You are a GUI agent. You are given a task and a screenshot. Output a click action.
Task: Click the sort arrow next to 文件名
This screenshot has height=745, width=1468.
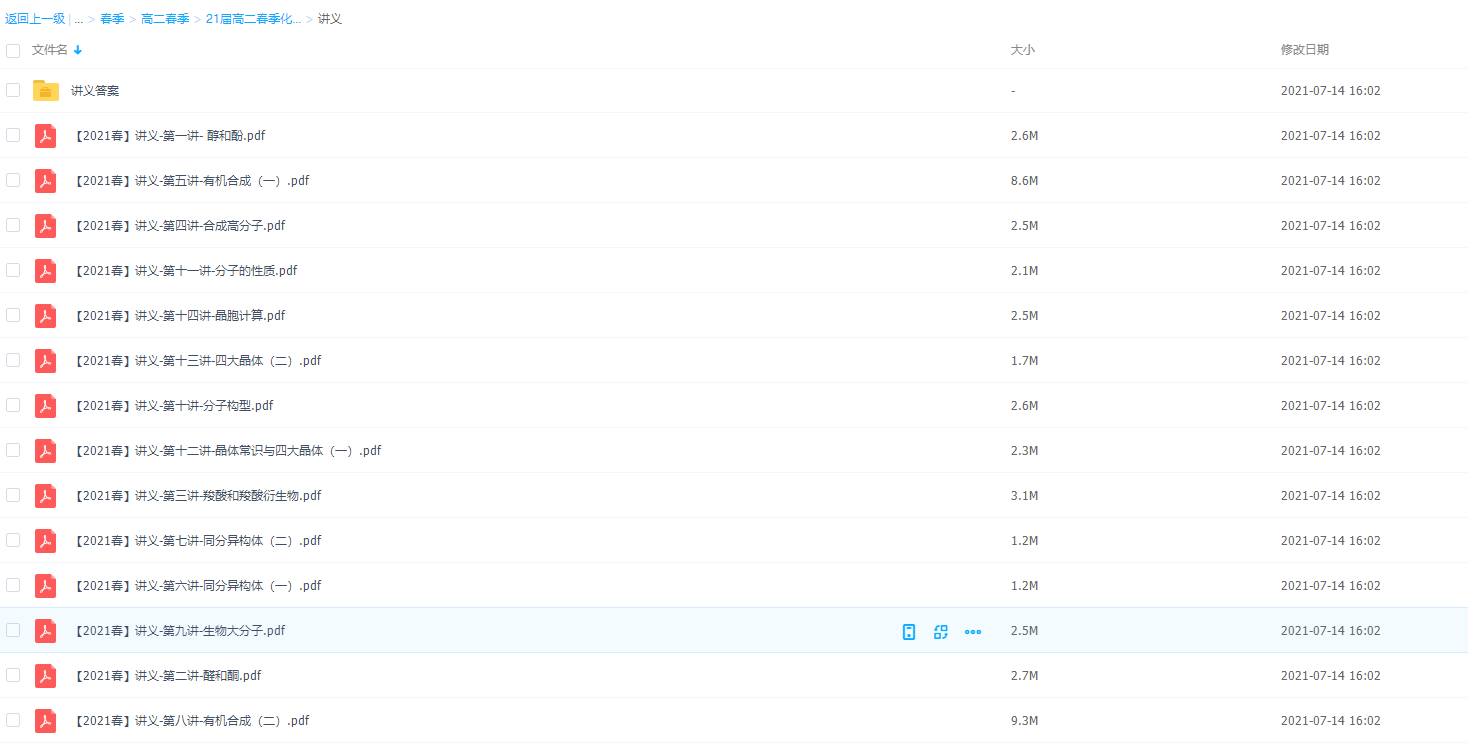coord(78,50)
